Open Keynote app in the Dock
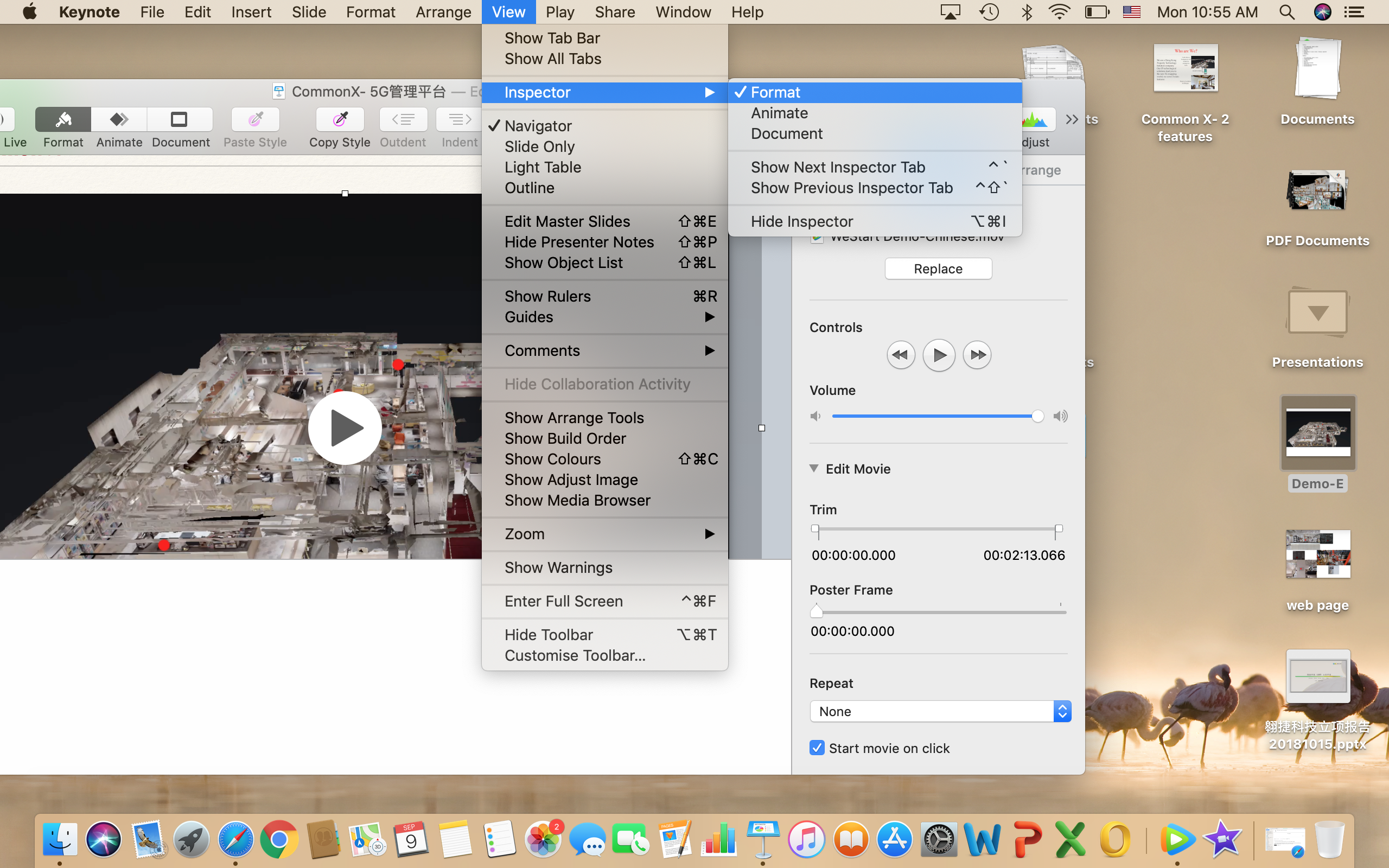The width and height of the screenshot is (1389, 868). point(762,839)
